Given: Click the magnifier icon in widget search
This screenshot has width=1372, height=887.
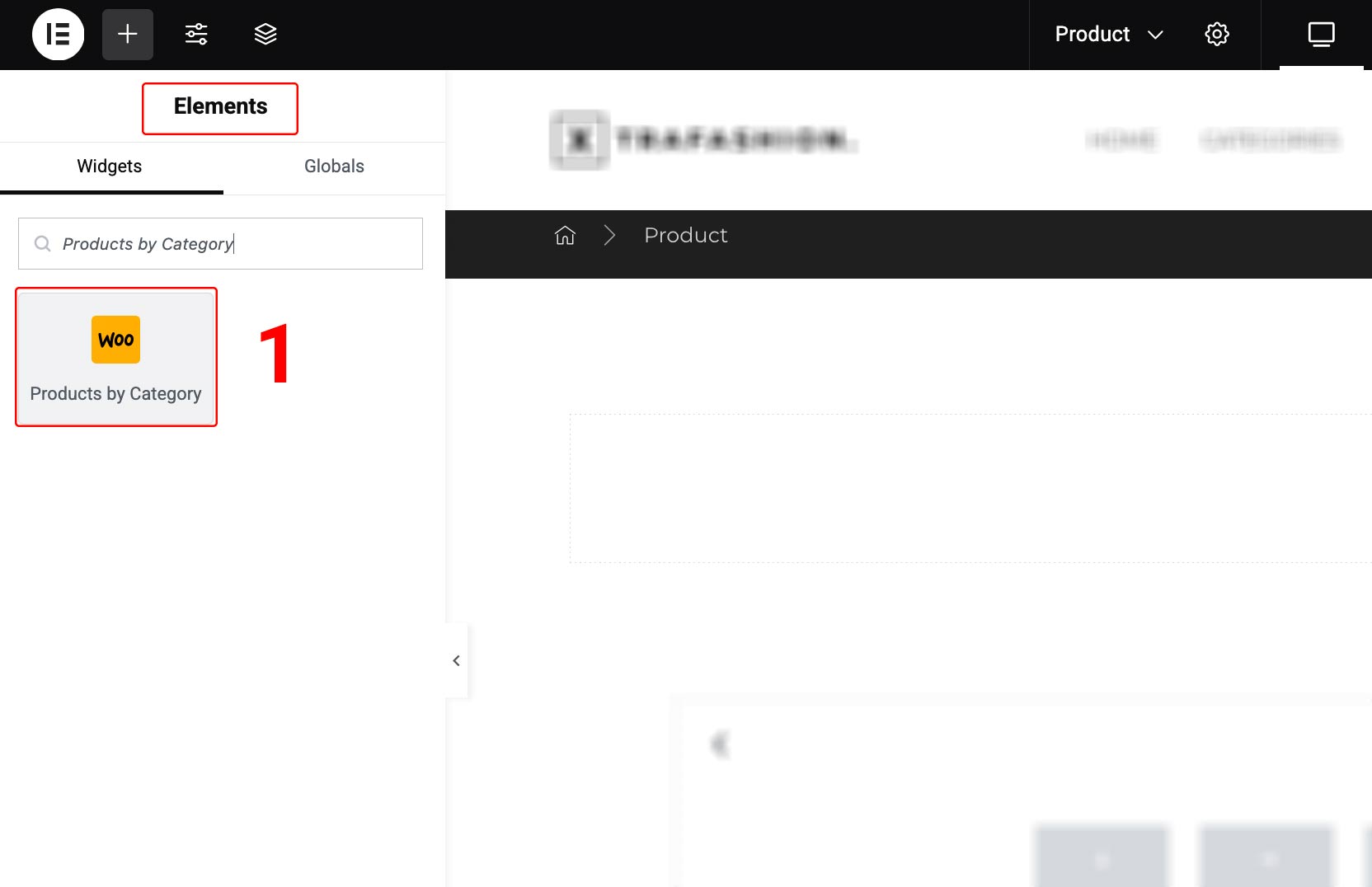Looking at the screenshot, I should pyautogui.click(x=42, y=244).
